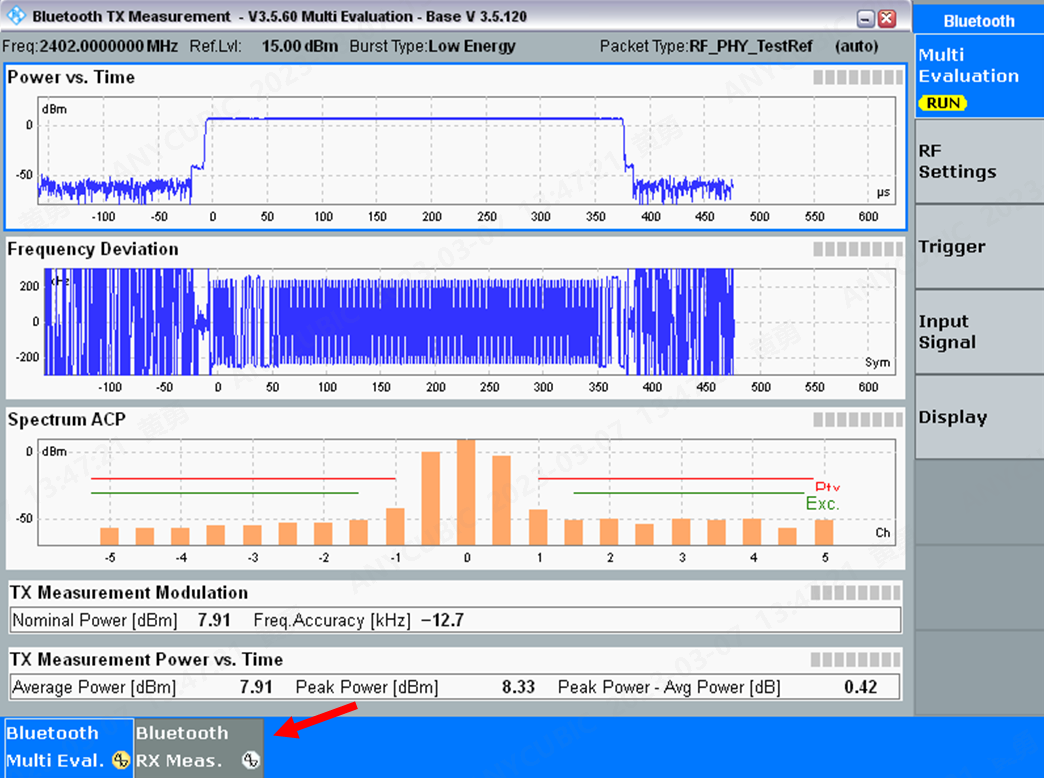This screenshot has width=1044, height=778.
Task: Open the Trigger softkey
Action: tap(978, 246)
